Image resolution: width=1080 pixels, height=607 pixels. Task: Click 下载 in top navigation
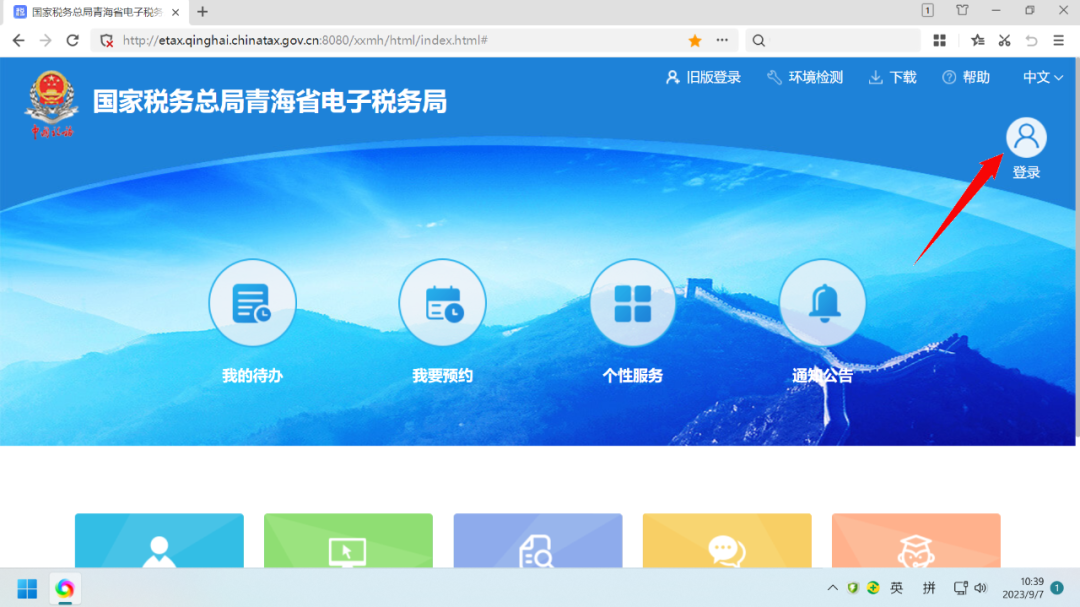pos(893,77)
